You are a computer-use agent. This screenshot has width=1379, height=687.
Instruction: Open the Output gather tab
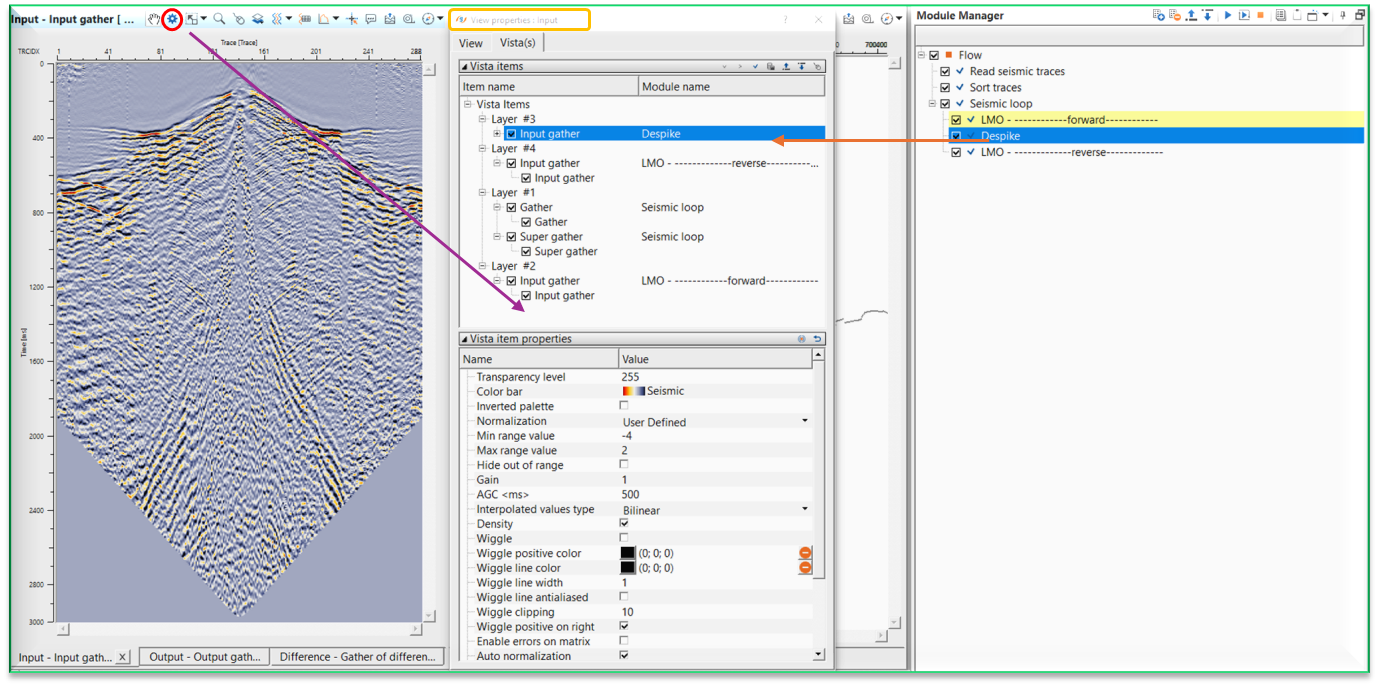(x=203, y=657)
